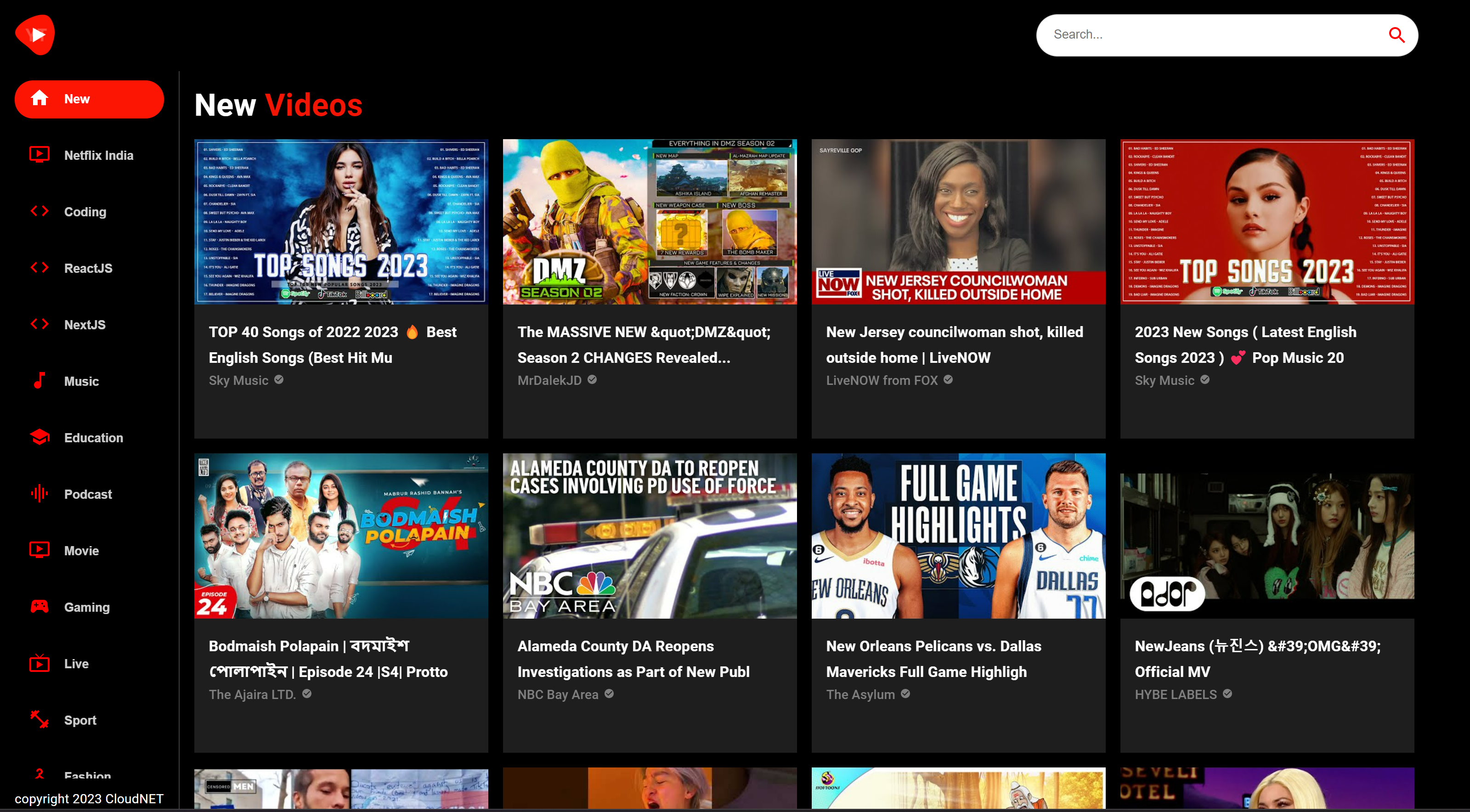This screenshot has height=812, width=1470.
Task: Click the Gaming controller icon
Action: [x=40, y=607]
